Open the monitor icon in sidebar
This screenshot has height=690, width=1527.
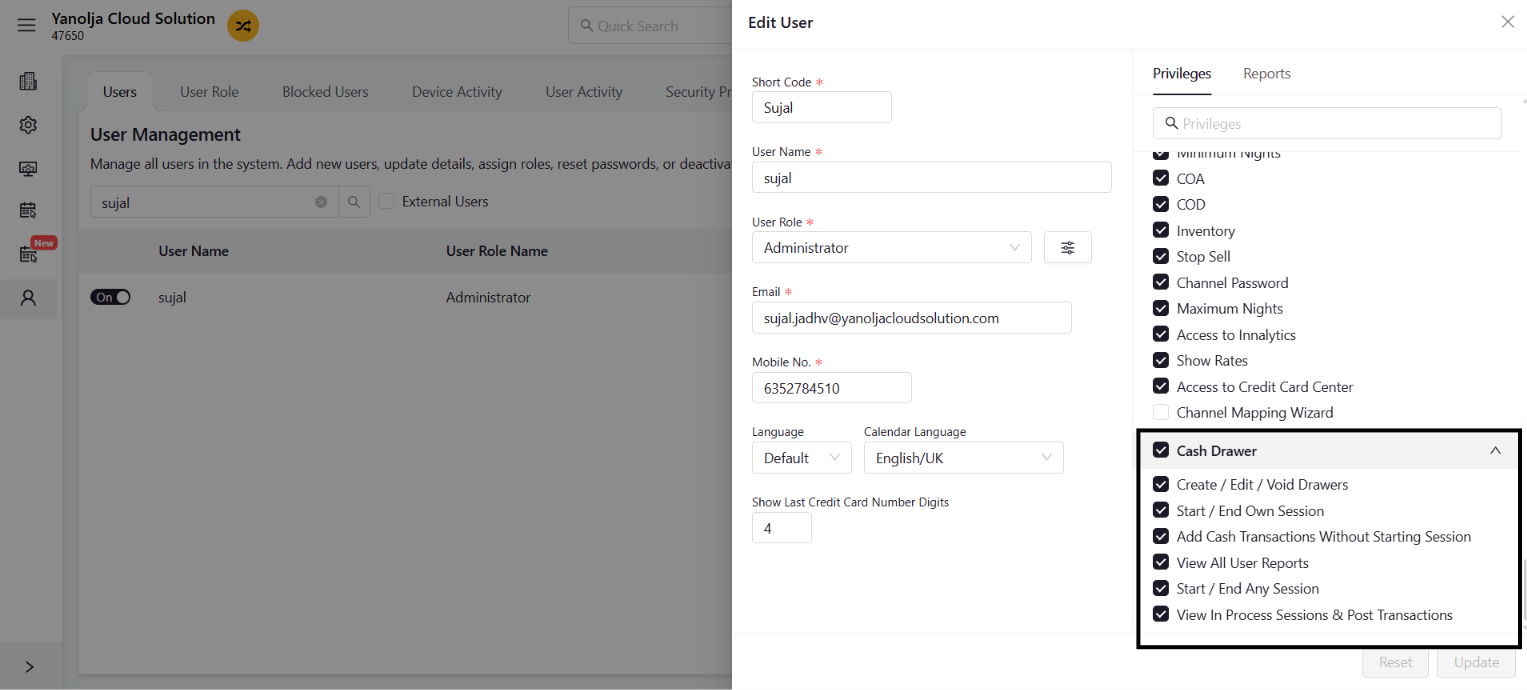(x=28, y=168)
